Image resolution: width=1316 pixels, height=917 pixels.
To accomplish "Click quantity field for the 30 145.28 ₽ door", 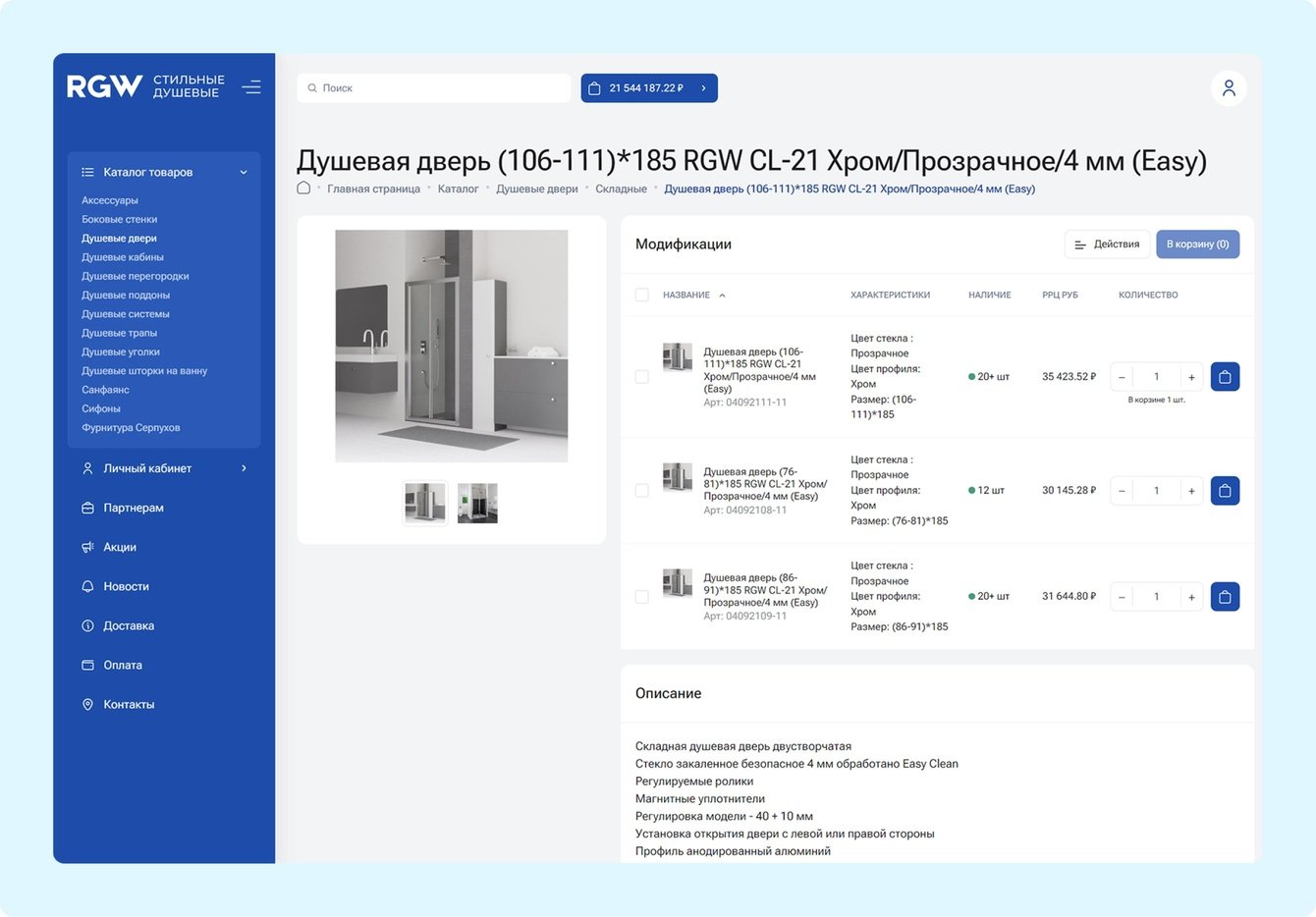I will [x=1157, y=491].
